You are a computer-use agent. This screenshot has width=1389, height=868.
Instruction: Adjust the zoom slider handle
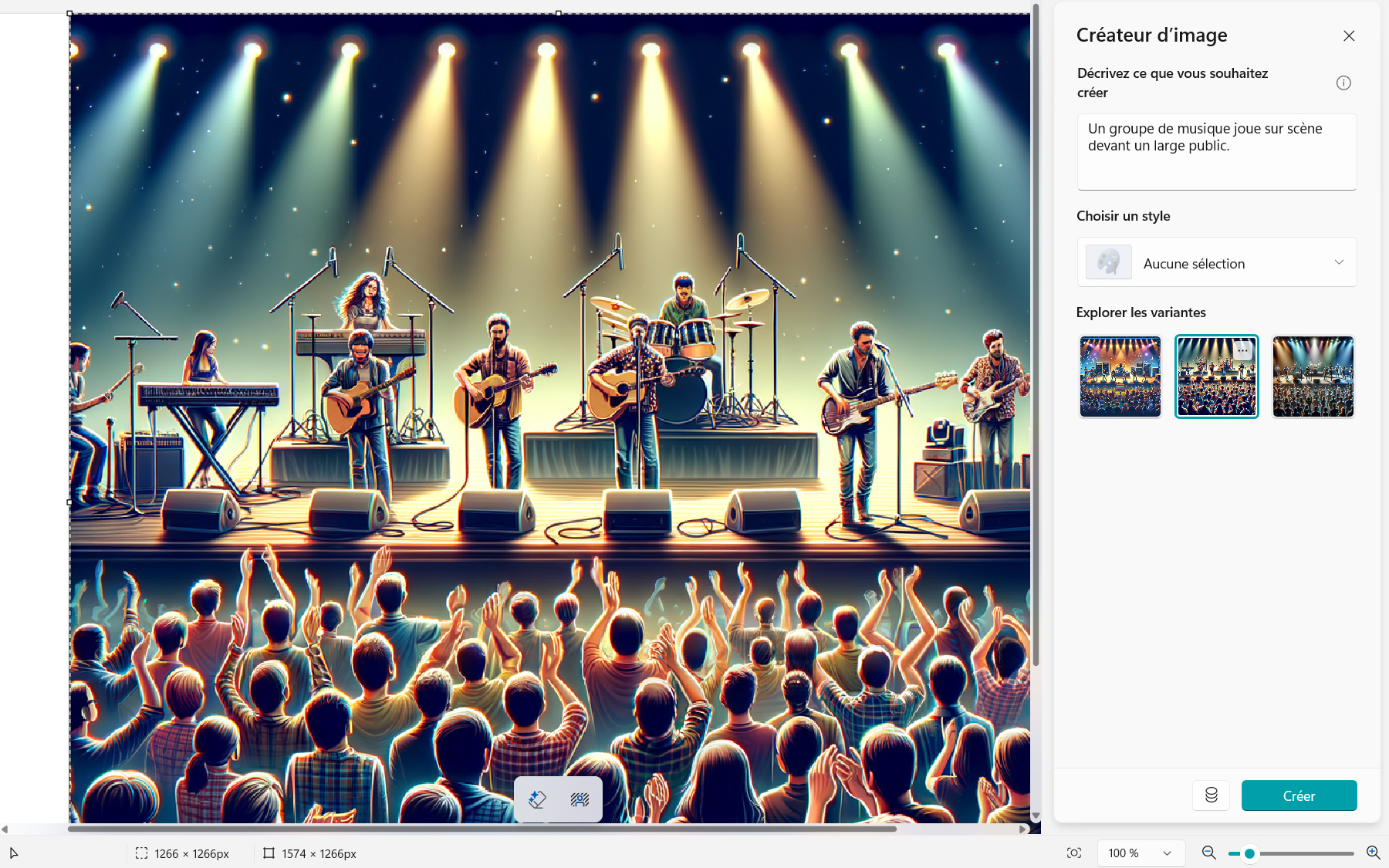click(x=1249, y=853)
